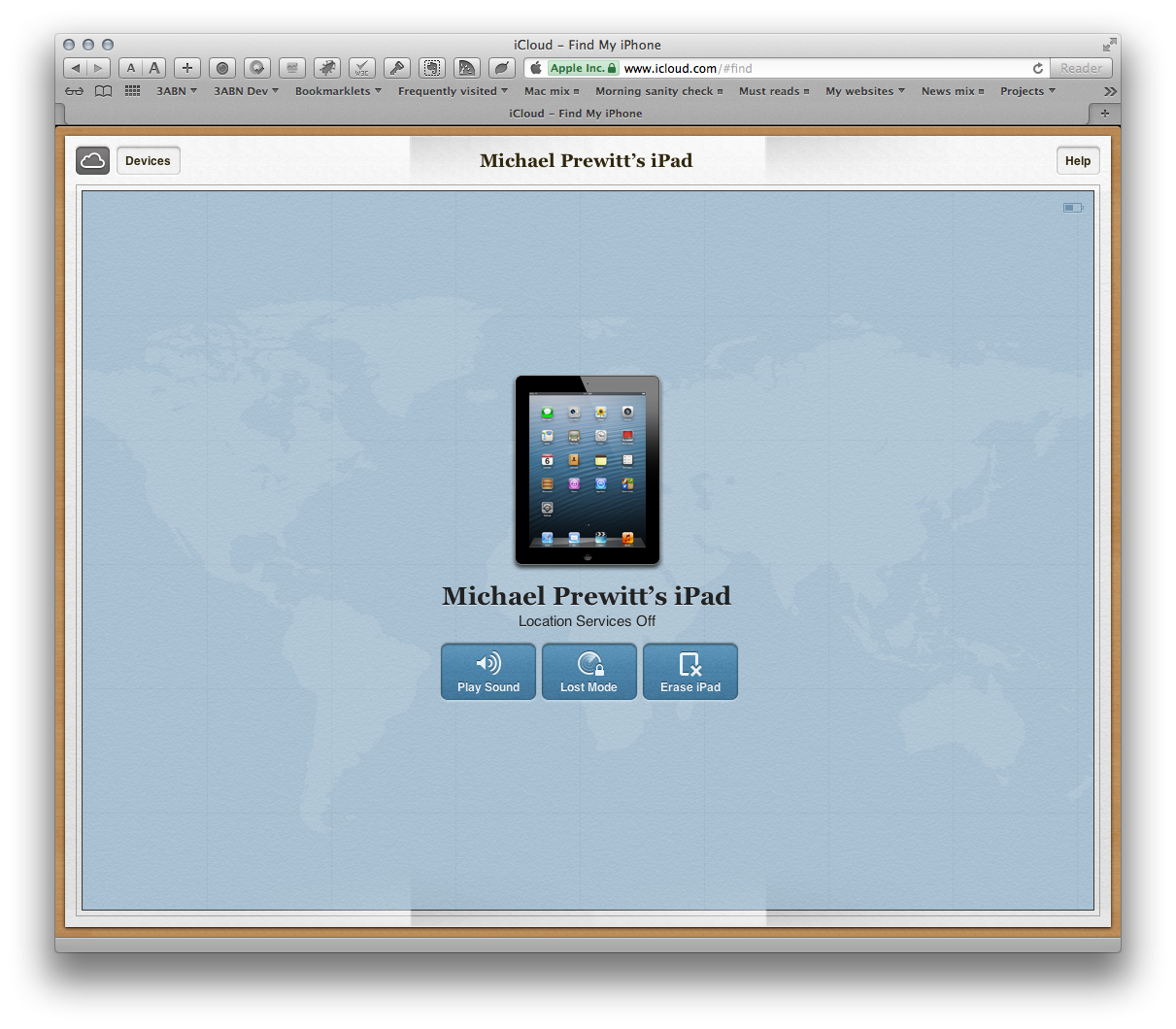The width and height of the screenshot is (1176, 1029).
Task: Click the Apple logo site icon in address bar
Action: coord(536,68)
